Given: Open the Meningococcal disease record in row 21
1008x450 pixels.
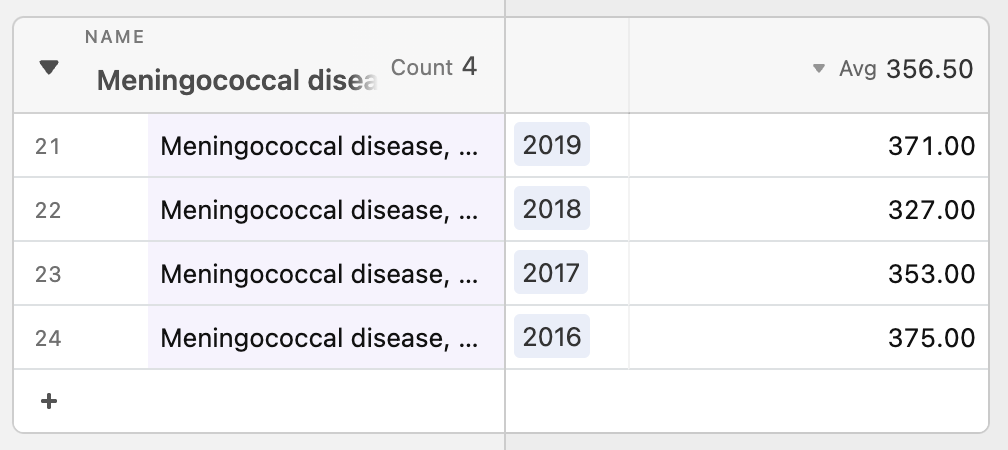Looking at the screenshot, I should [x=326, y=145].
